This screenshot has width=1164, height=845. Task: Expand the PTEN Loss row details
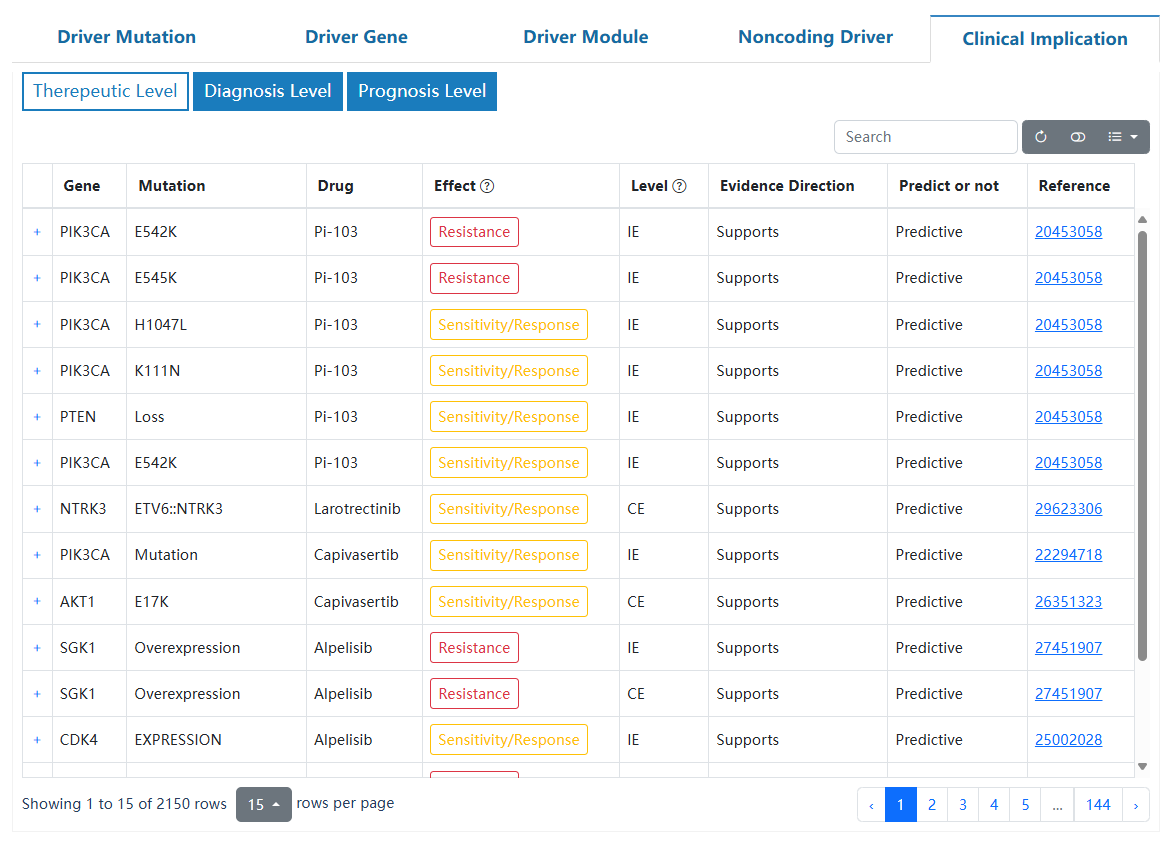37,417
